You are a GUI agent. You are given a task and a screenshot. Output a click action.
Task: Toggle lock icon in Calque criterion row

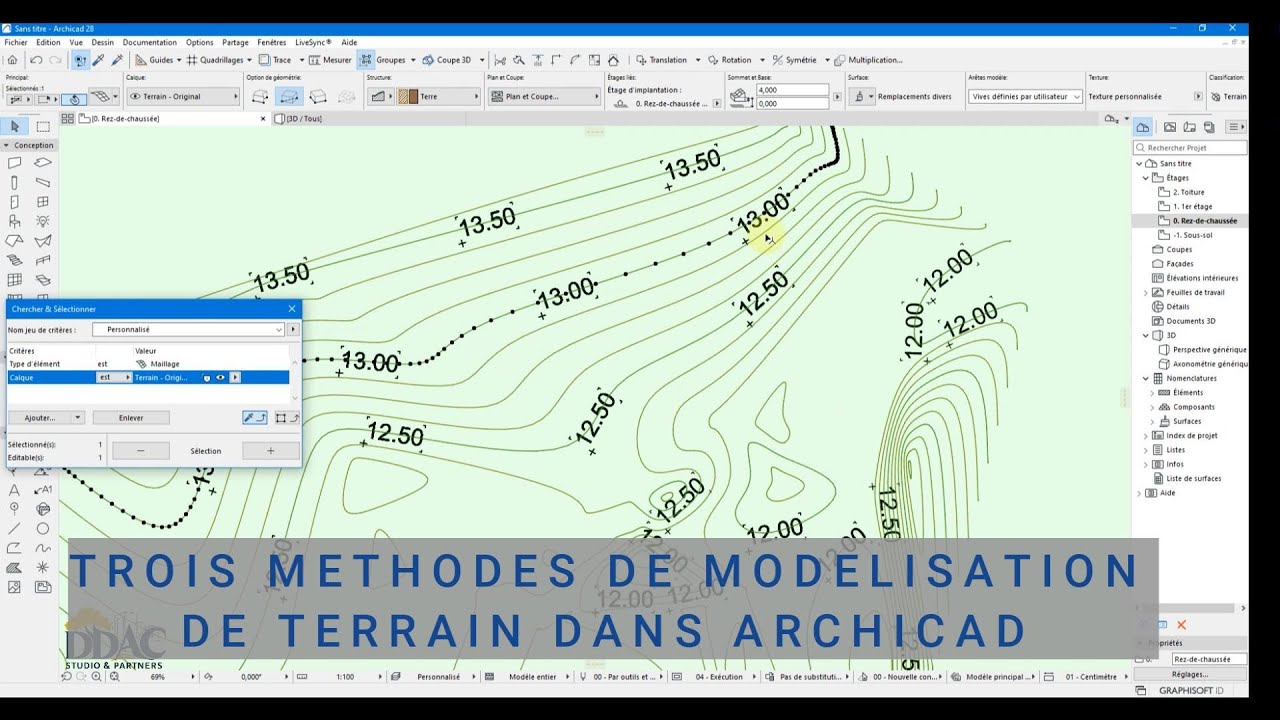(x=207, y=377)
